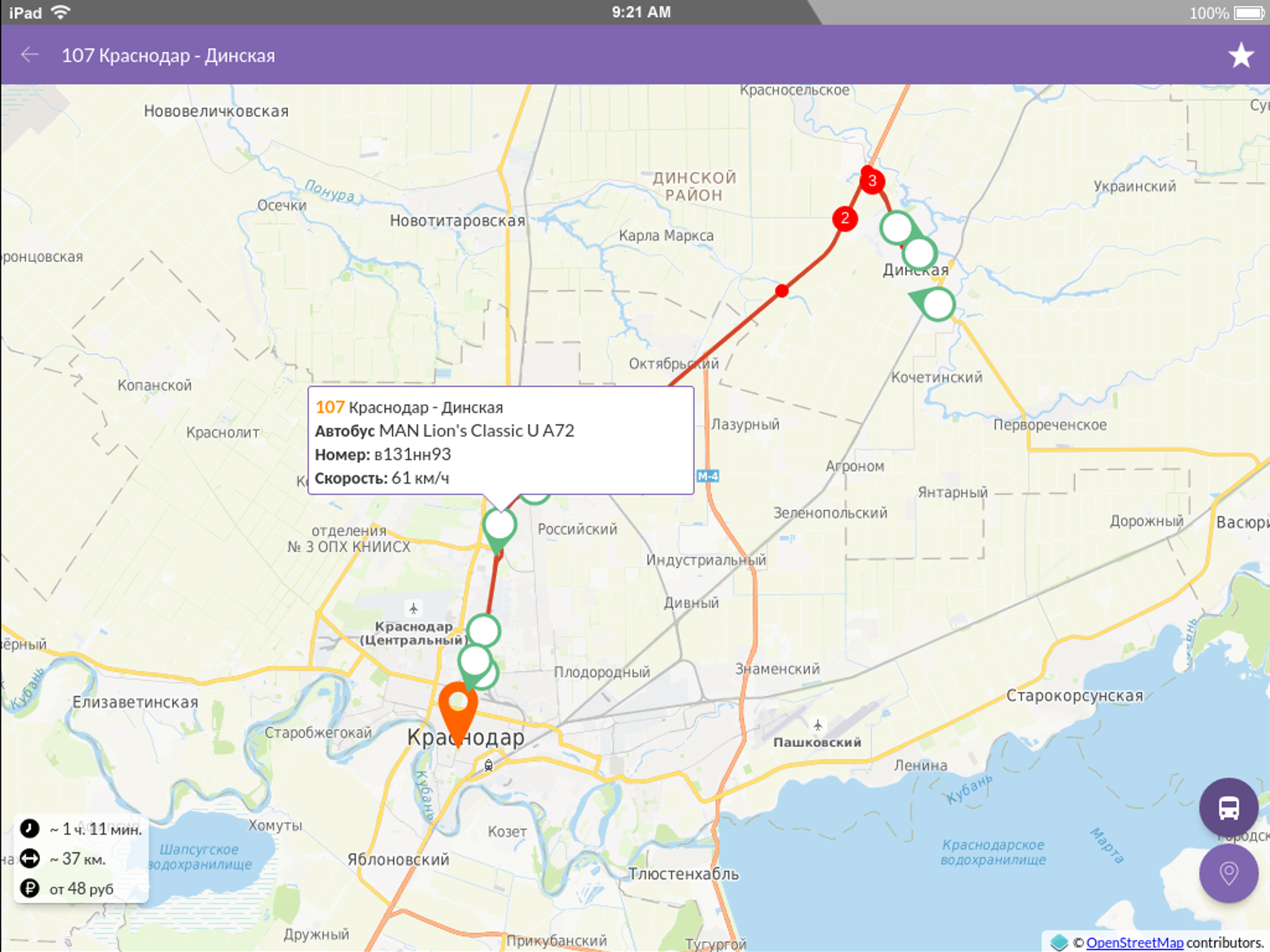Tap the 'Автобус MAN Lion's Classic U A72' line
This screenshot has width=1270, height=952.
click(444, 430)
